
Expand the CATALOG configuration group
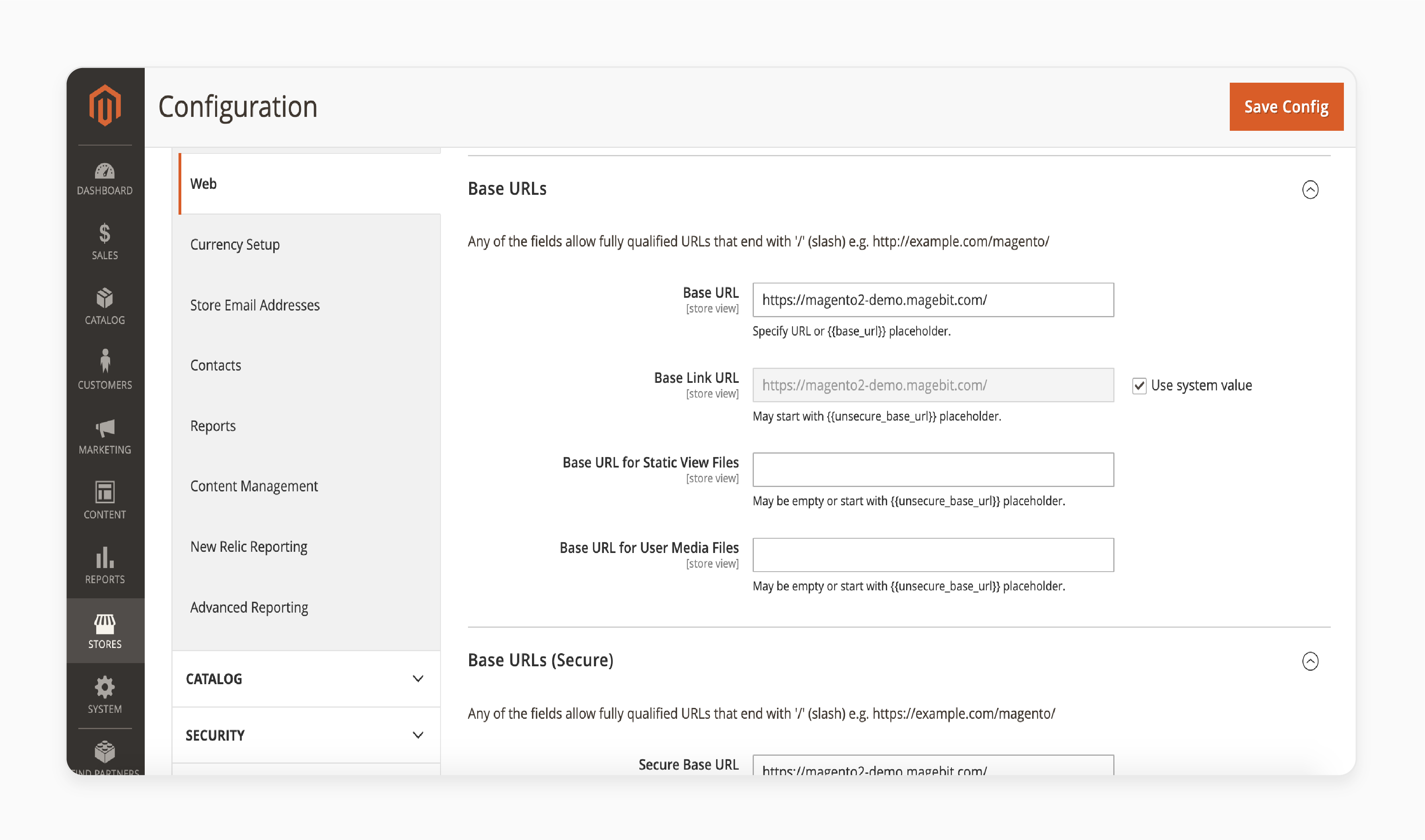[x=306, y=679]
